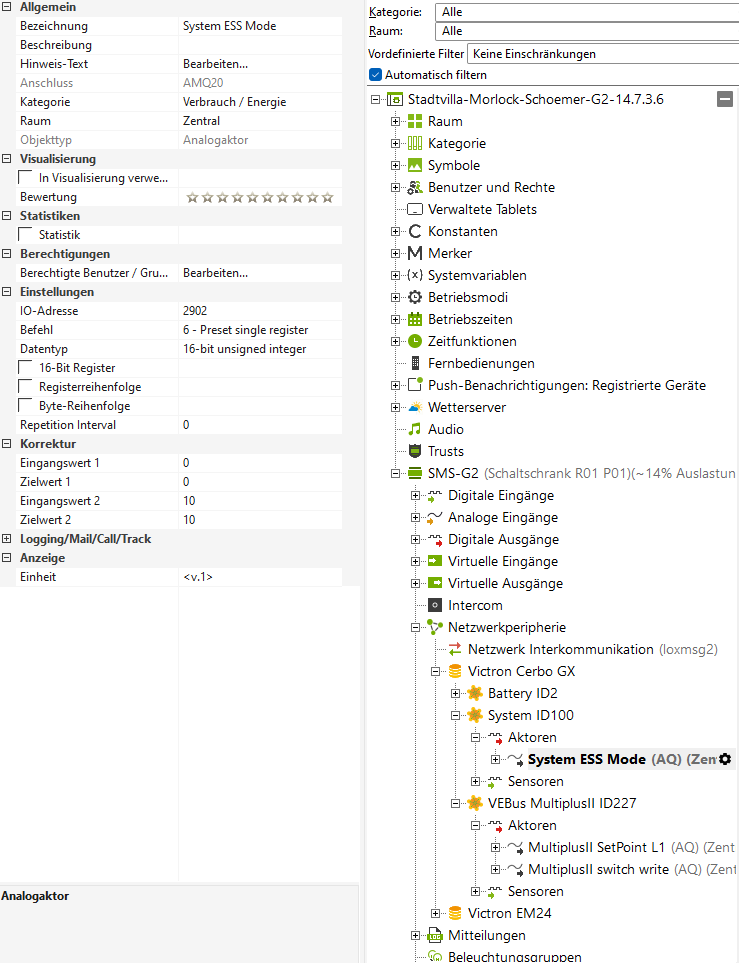Screen dimensions: 739x963
Task: Click the Netzwerk Interkommunikation arrows icon
Action: (455, 649)
